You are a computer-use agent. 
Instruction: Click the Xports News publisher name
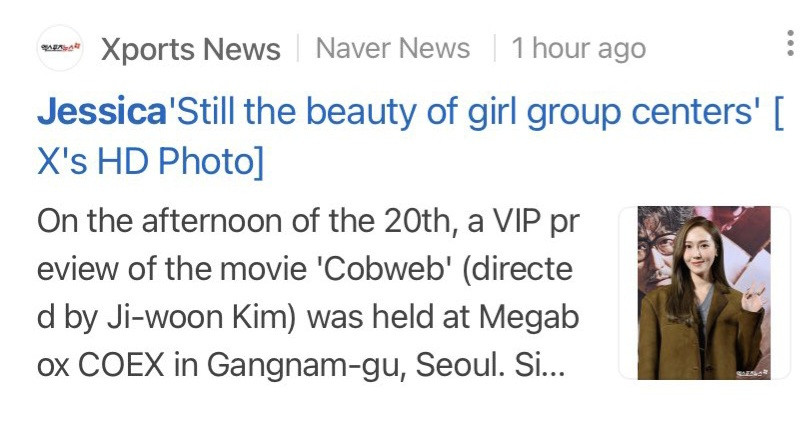pos(191,49)
